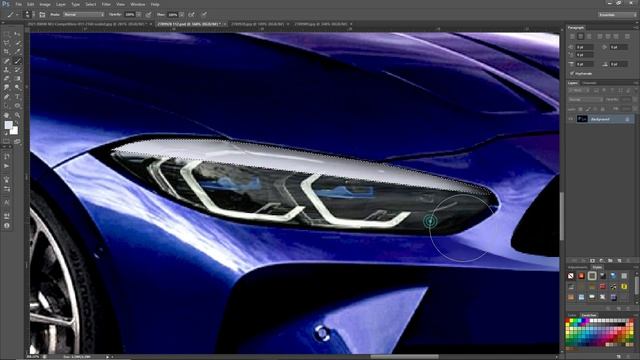Select the Clone Stamp tool

[7, 70]
